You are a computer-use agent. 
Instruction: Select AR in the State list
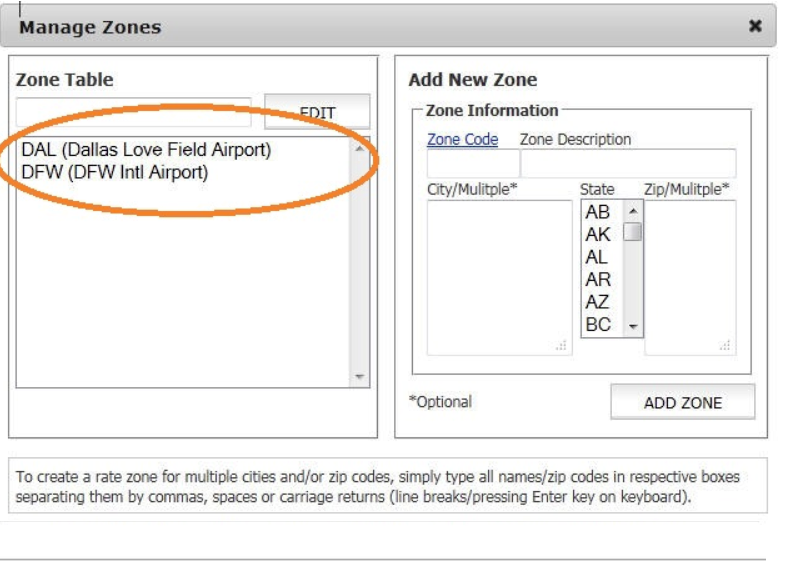[598, 279]
